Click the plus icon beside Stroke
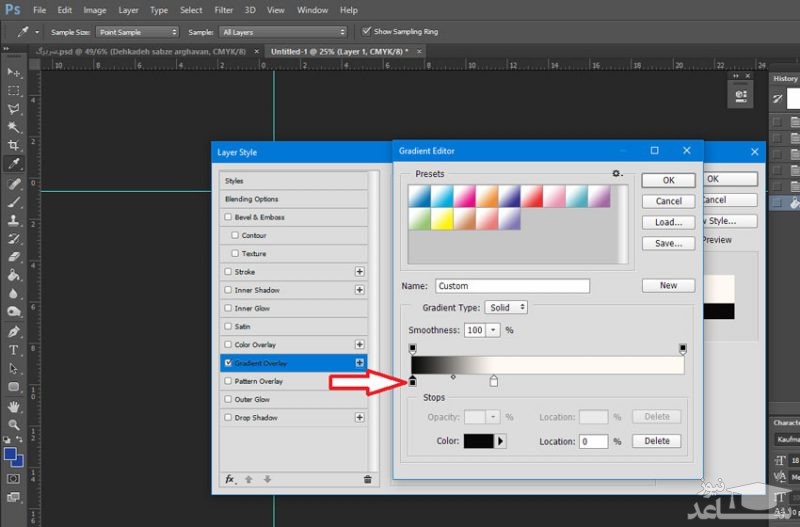The height and width of the screenshot is (527, 800). 360,272
